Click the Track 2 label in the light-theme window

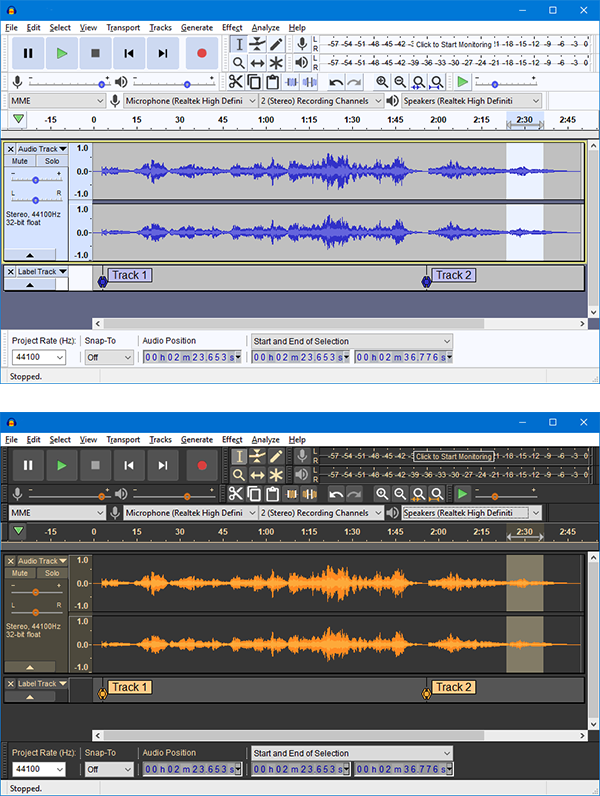453,275
